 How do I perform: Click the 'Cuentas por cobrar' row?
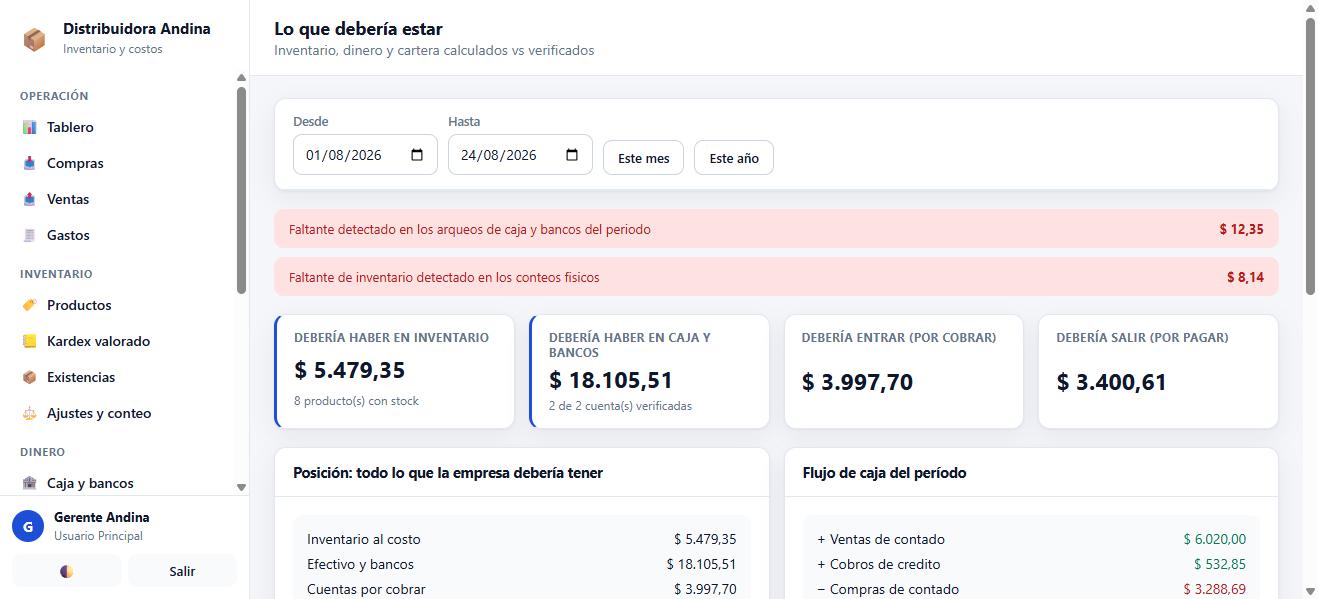pyautogui.click(x=522, y=589)
